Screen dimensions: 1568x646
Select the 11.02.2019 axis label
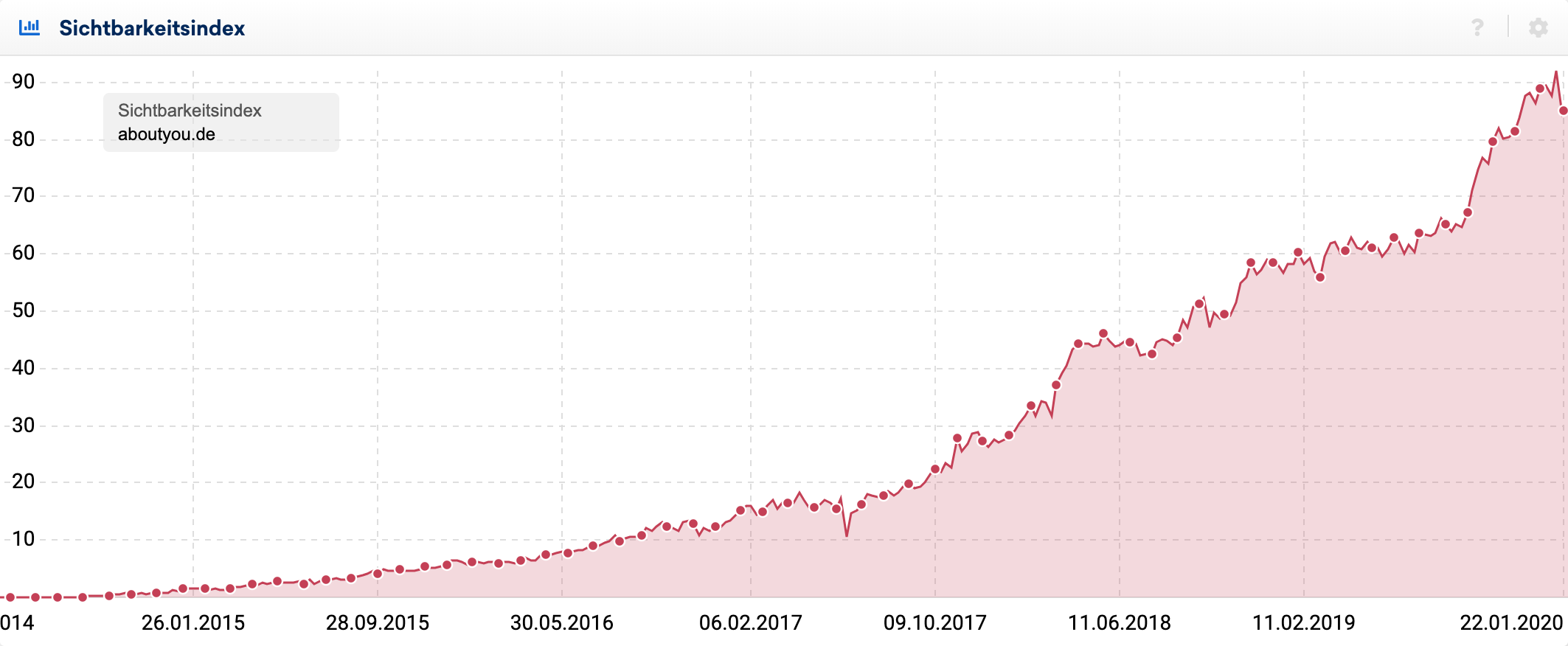click(x=1304, y=623)
